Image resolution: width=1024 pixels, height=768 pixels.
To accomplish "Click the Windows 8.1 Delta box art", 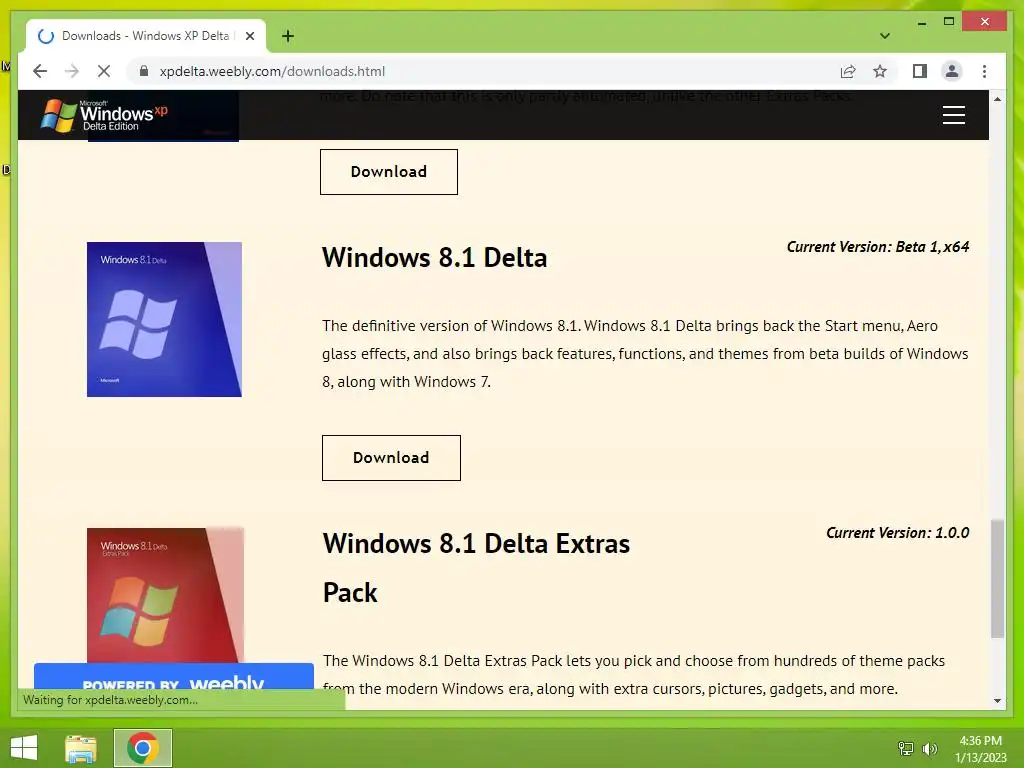I will click(x=164, y=319).
